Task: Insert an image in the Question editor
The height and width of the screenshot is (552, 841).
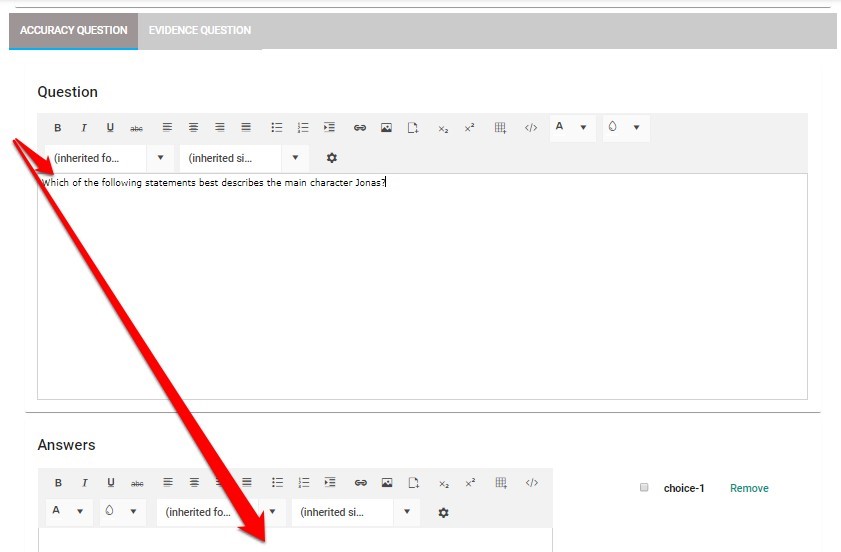Action: coord(386,128)
